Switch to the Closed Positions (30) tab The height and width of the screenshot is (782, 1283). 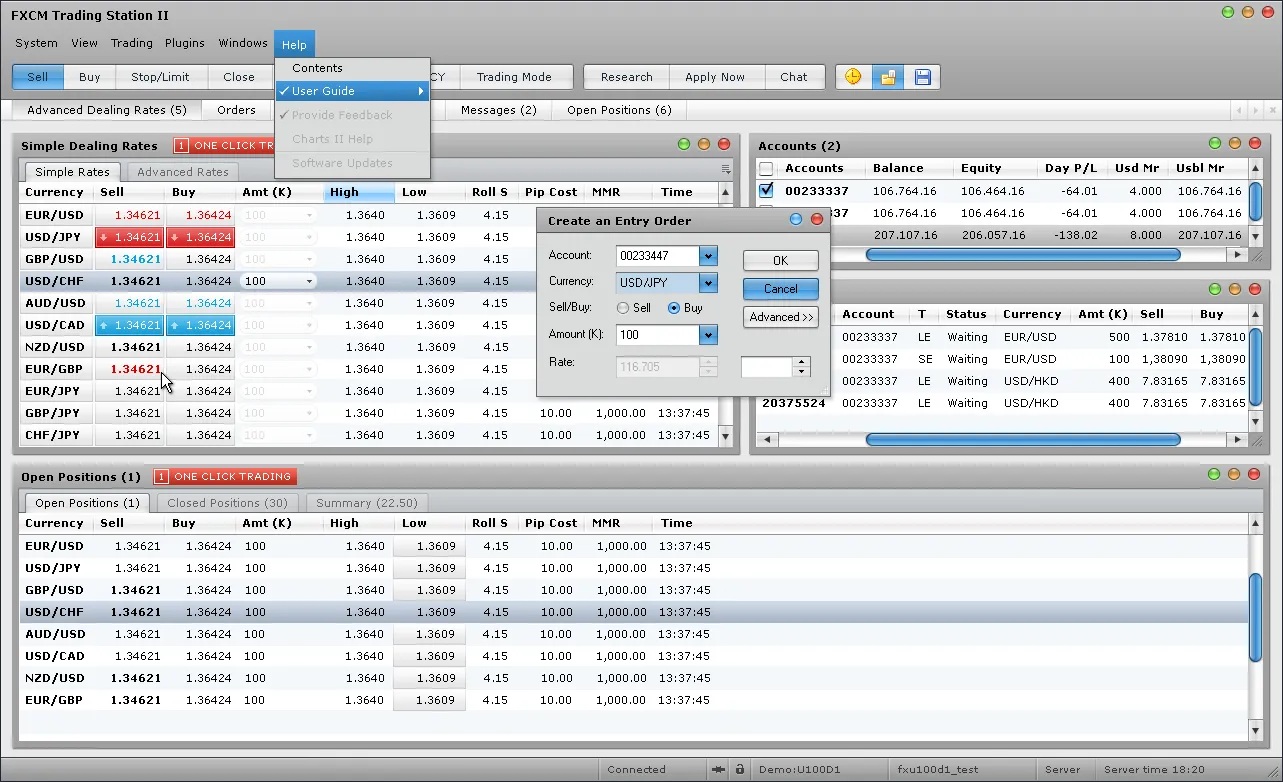click(227, 503)
